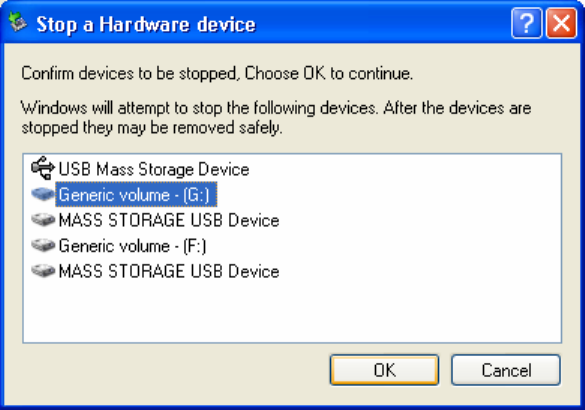The height and width of the screenshot is (410, 585).
Task: Cancel stopping the hardware devices
Action: click(x=506, y=370)
